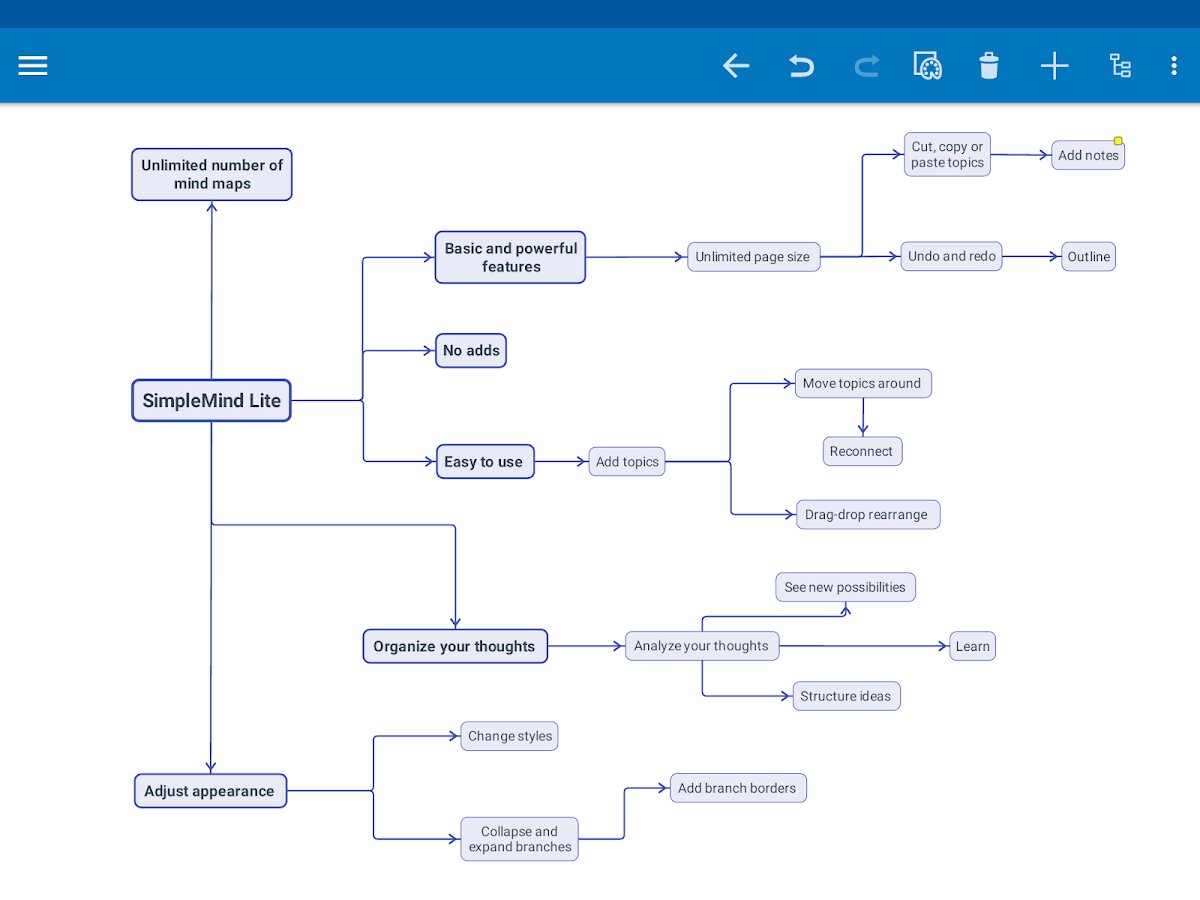Undo the last action
Image resolution: width=1200 pixels, height=900 pixels.
coord(801,66)
